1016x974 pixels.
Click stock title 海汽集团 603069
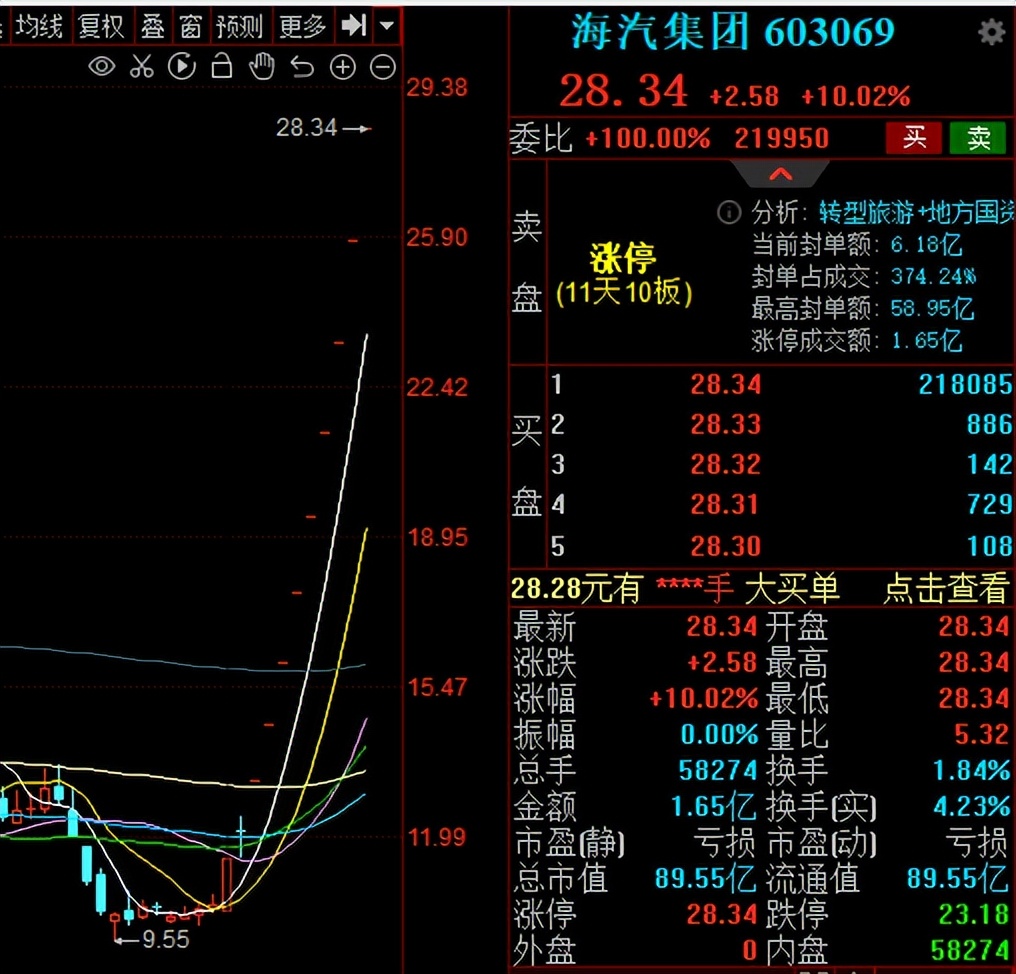[x=732, y=31]
